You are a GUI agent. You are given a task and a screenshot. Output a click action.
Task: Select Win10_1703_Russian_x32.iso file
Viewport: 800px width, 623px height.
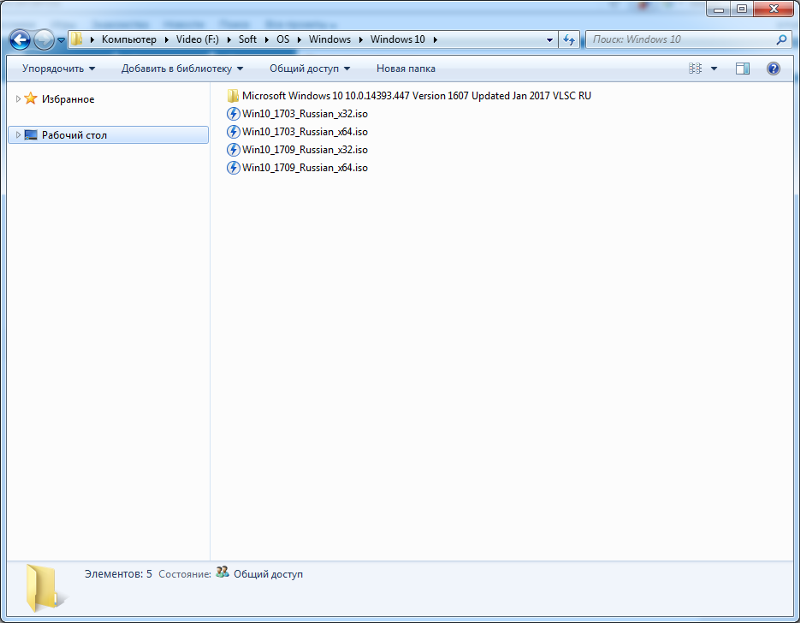coord(305,114)
